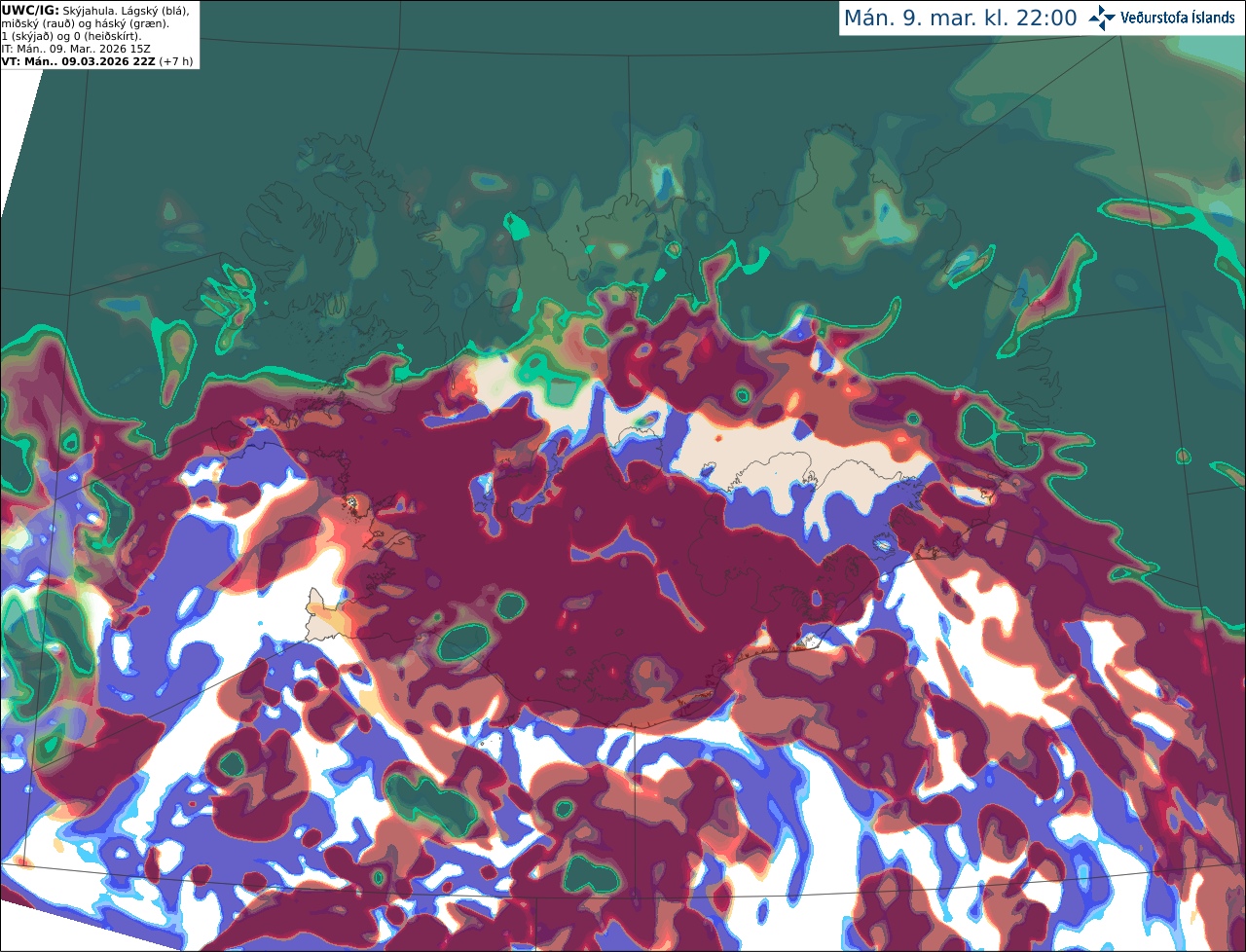This screenshot has width=1246, height=952.
Task: Click the "miðský (rauð) og háský (græn)." line
Action: tap(85, 23)
